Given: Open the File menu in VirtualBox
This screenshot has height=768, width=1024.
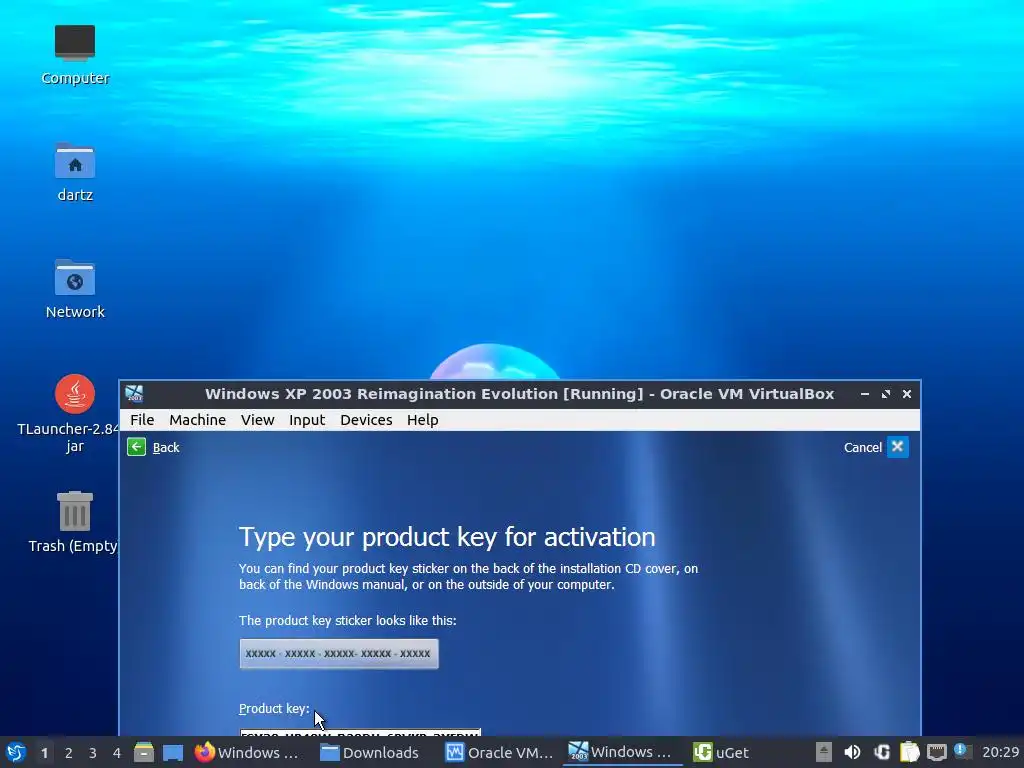Looking at the screenshot, I should (142, 420).
